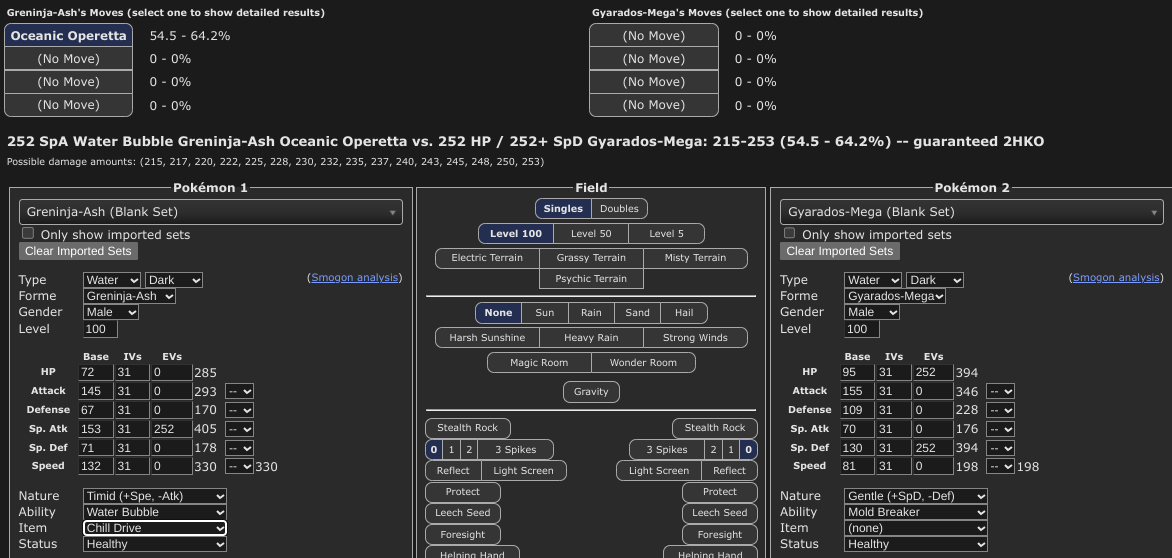Open Pokémon 1 Status Healthy dropdown

pos(155,545)
